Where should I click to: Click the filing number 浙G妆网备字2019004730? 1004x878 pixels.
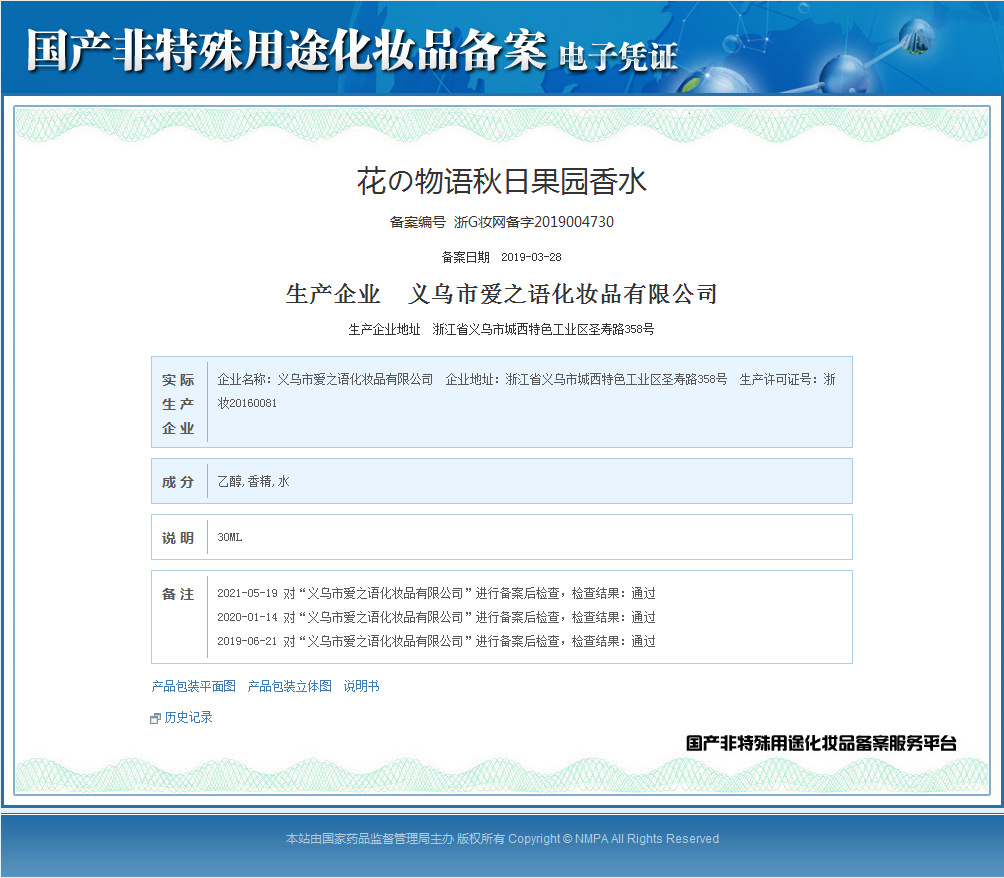(x=533, y=222)
